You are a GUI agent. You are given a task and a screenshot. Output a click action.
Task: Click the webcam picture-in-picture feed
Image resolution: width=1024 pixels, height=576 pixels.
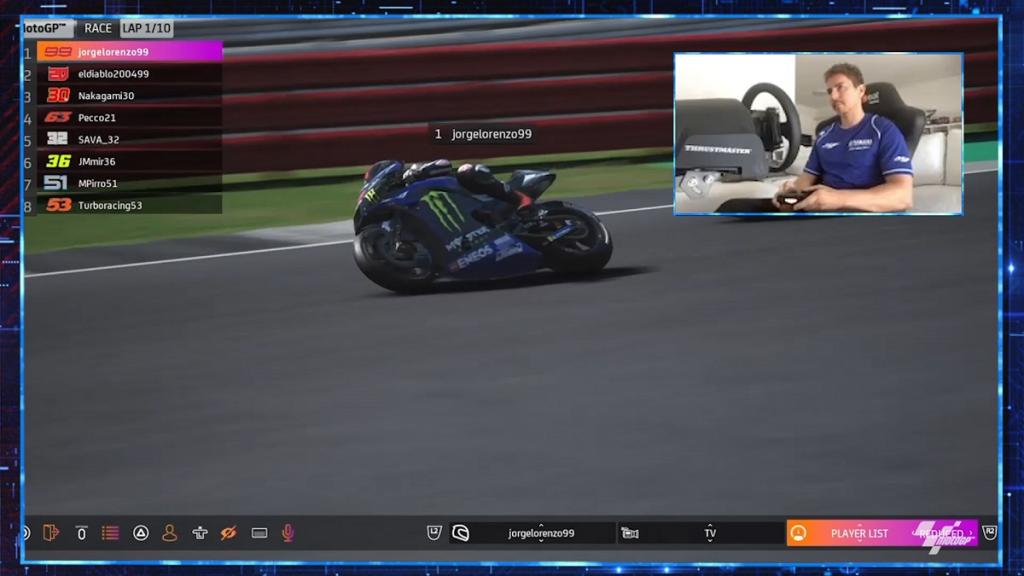[x=818, y=134]
